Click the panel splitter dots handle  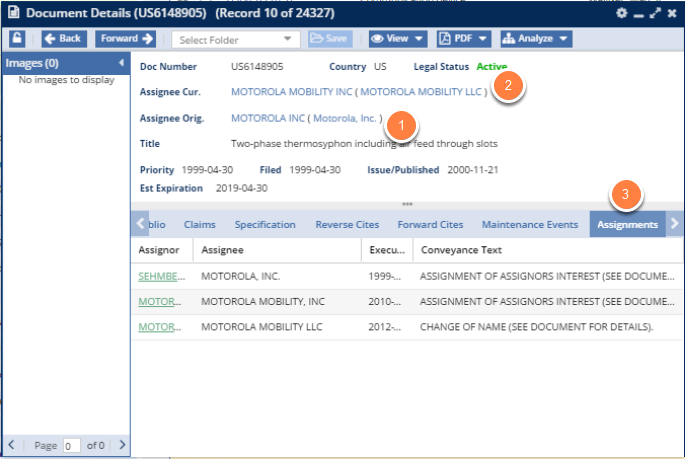click(x=407, y=204)
